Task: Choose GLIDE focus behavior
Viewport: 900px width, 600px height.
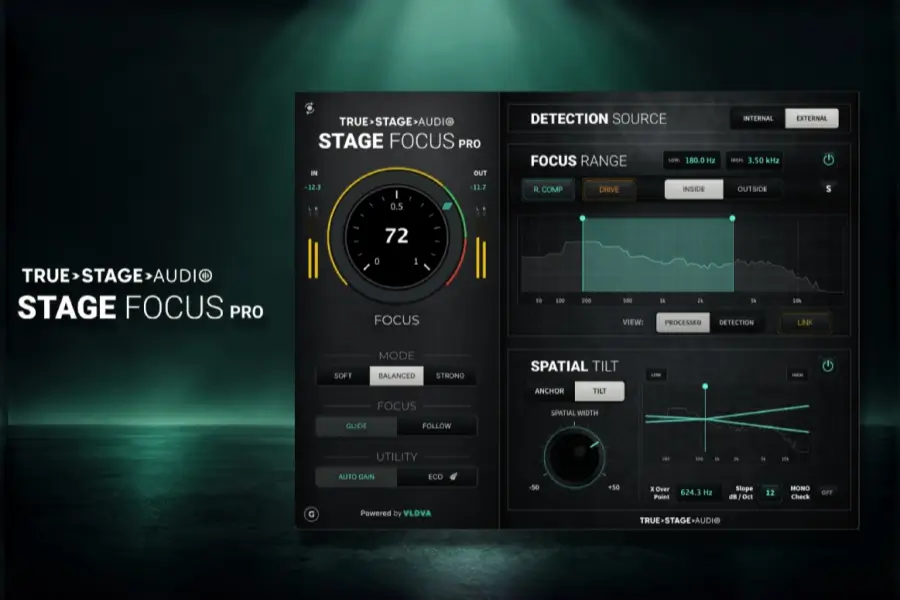Action: pos(356,426)
